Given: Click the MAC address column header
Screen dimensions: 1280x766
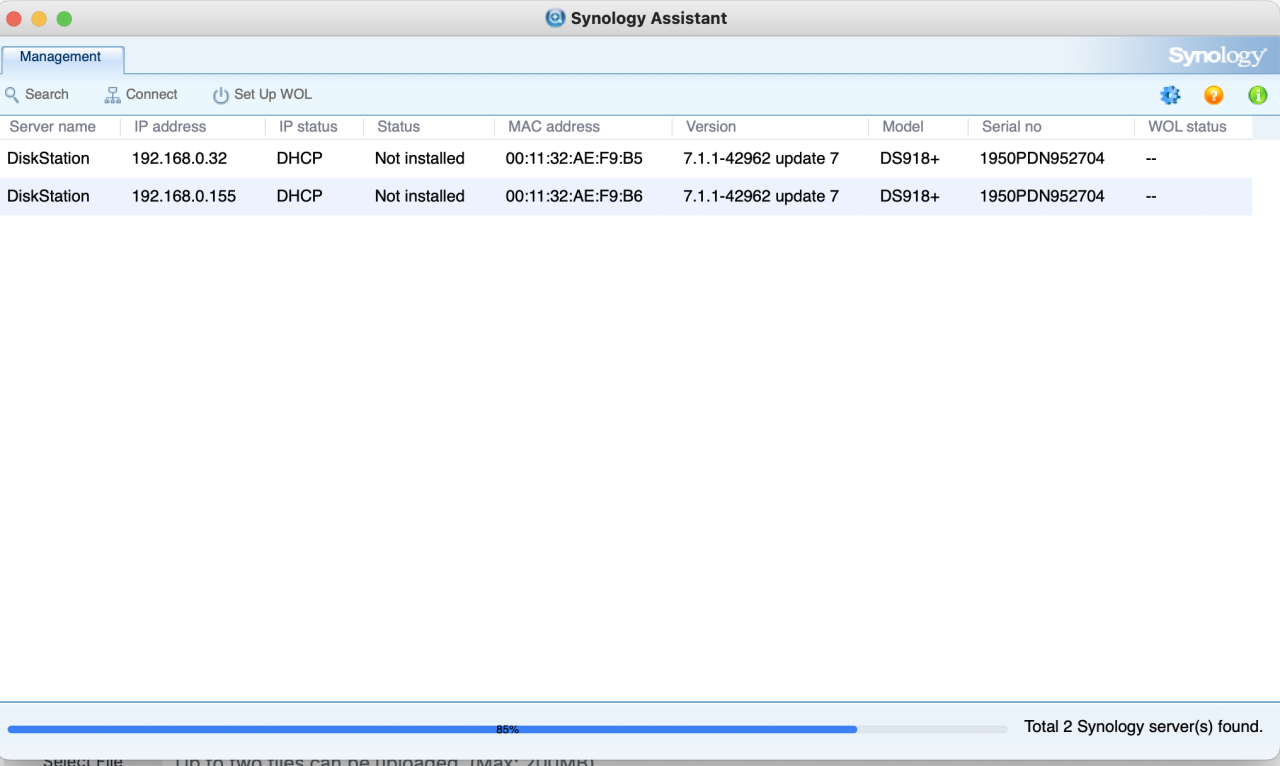Looking at the screenshot, I should pos(553,127).
